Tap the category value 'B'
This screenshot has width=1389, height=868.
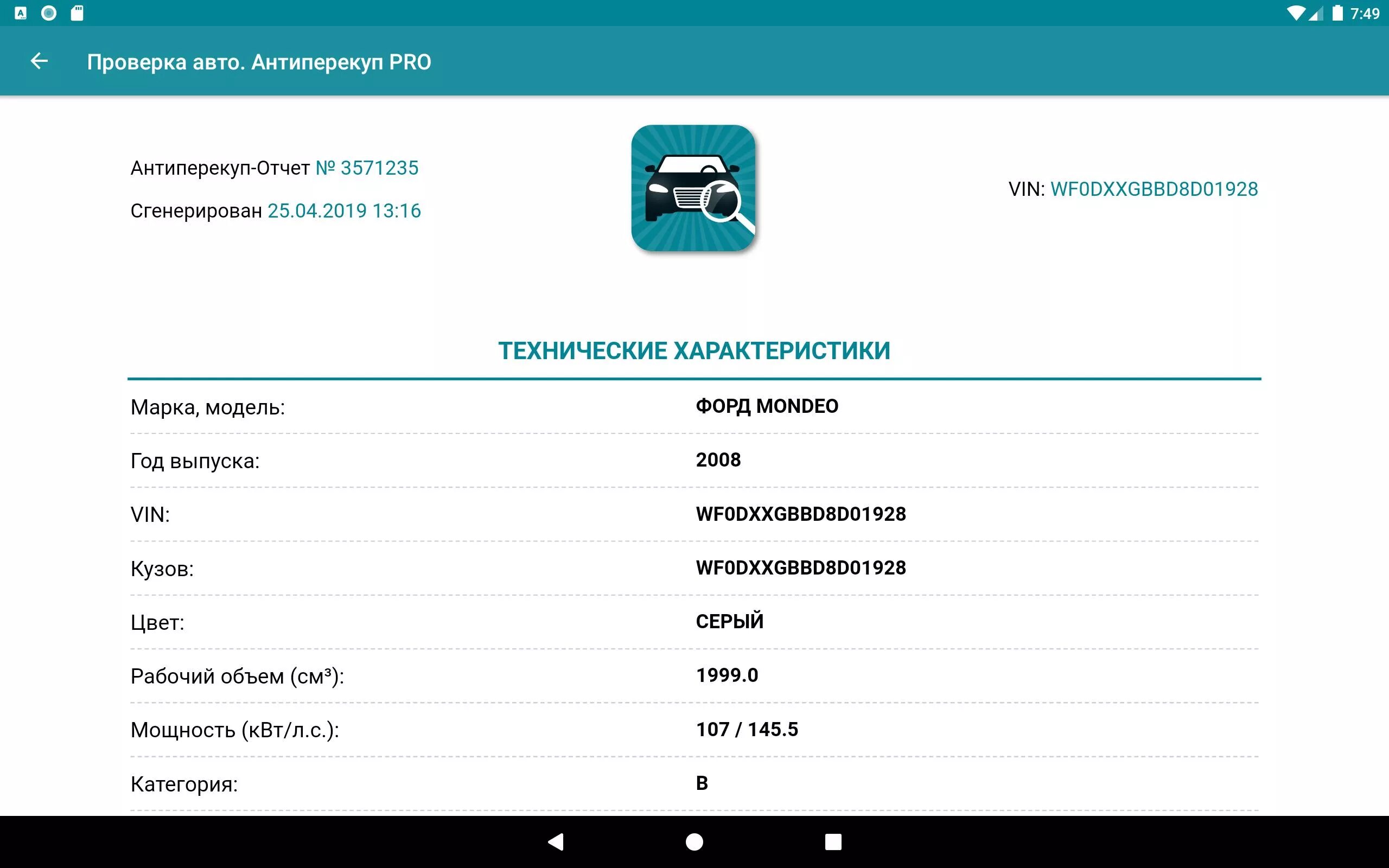tap(702, 783)
